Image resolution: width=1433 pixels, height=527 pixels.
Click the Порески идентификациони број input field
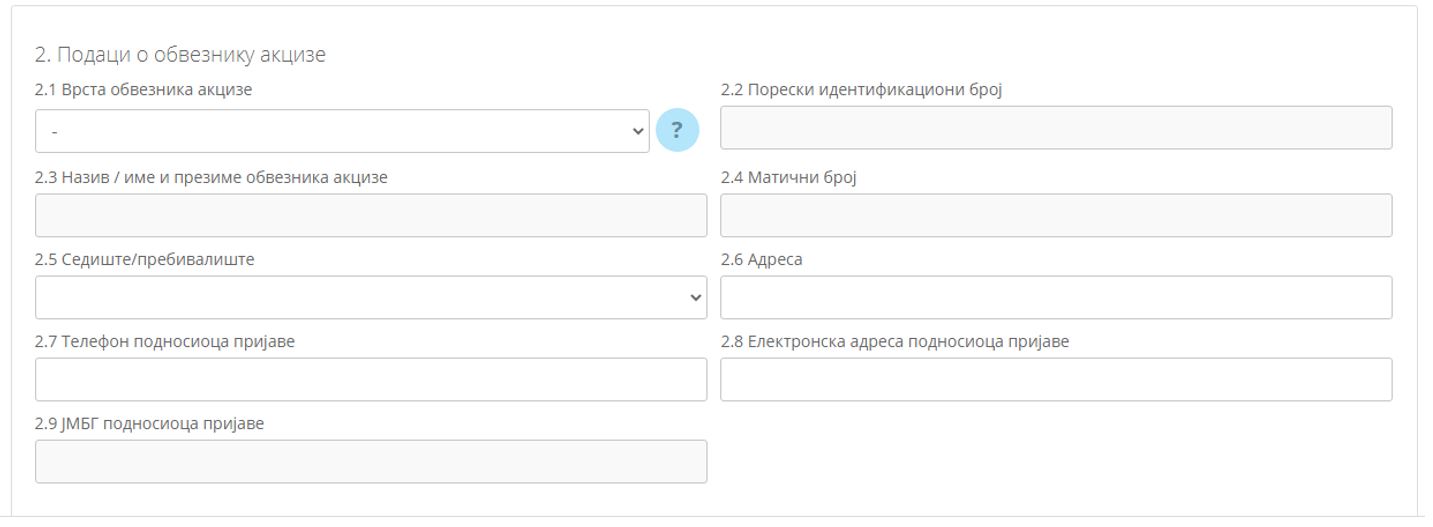[1055, 128]
